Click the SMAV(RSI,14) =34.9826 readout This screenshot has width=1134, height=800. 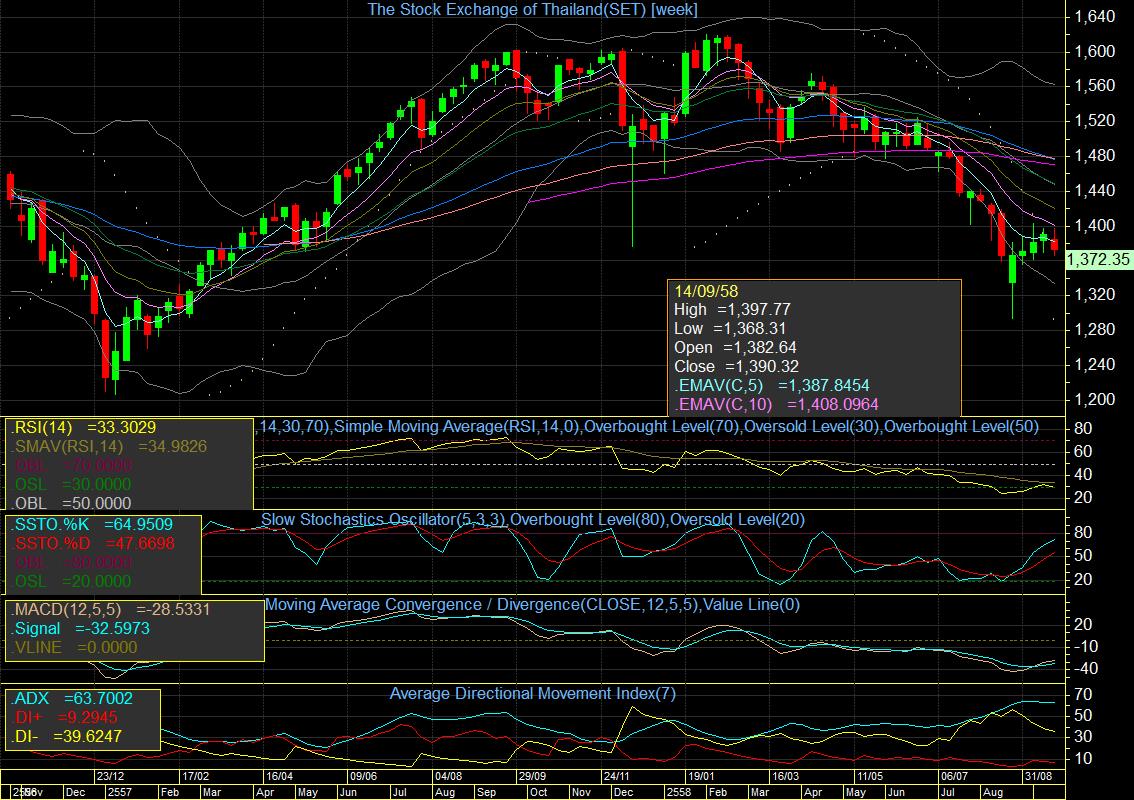tap(109, 446)
